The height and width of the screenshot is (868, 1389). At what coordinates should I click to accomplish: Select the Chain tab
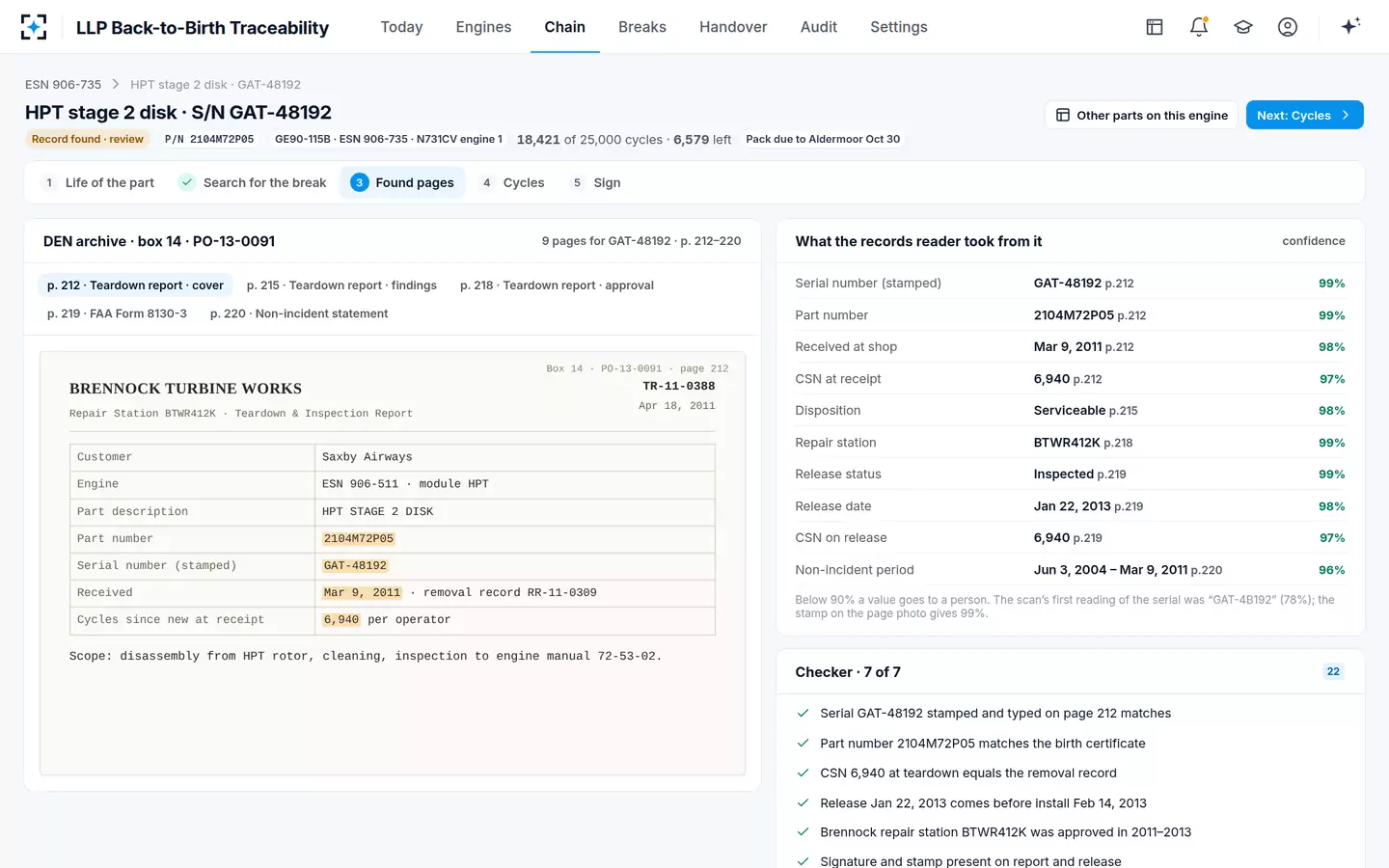click(564, 27)
